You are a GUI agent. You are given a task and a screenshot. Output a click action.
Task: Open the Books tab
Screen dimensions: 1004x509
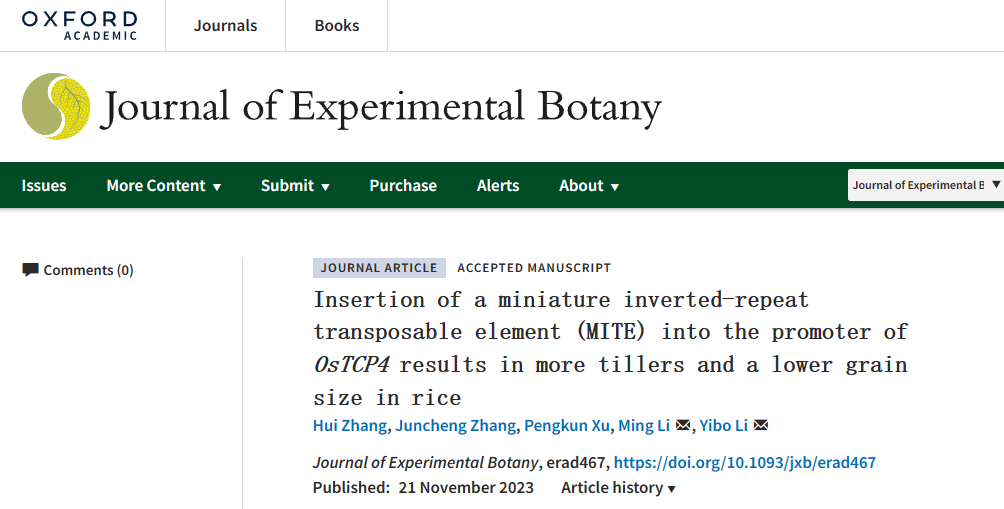point(337,26)
